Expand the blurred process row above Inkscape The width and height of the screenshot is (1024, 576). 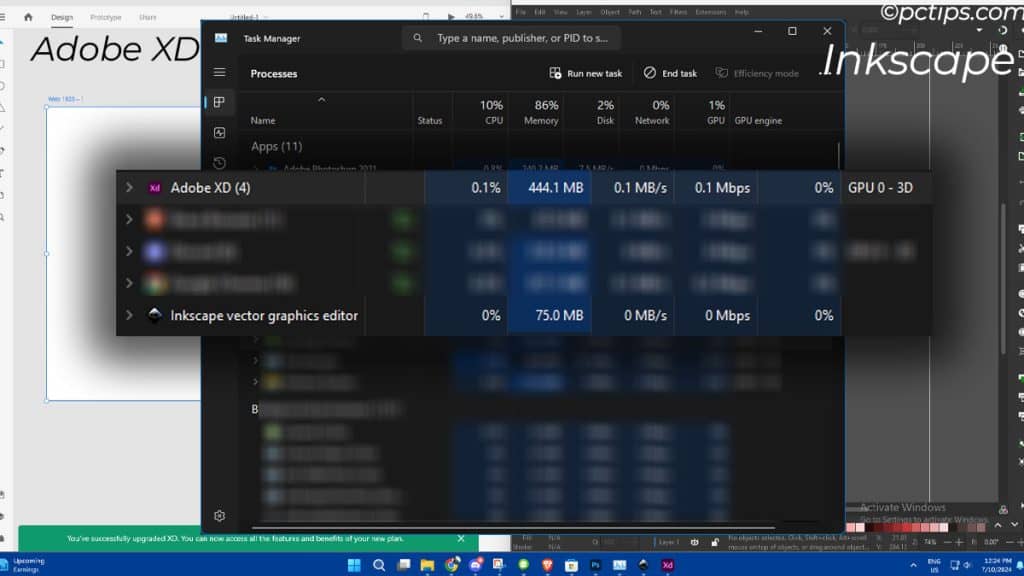pyautogui.click(x=129, y=283)
